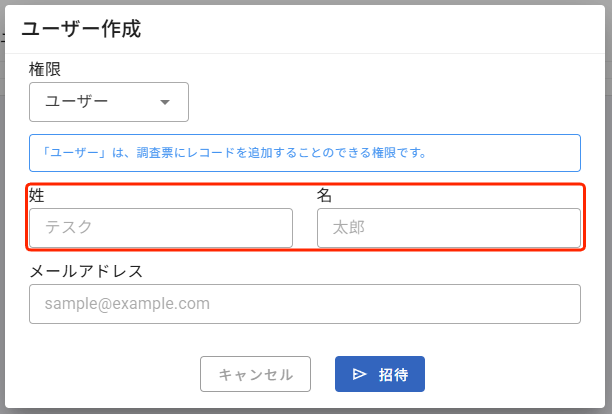Viewport: 612px width, 414px height.
Task: Click the 招待 text label on the invite button
Action: point(393,375)
